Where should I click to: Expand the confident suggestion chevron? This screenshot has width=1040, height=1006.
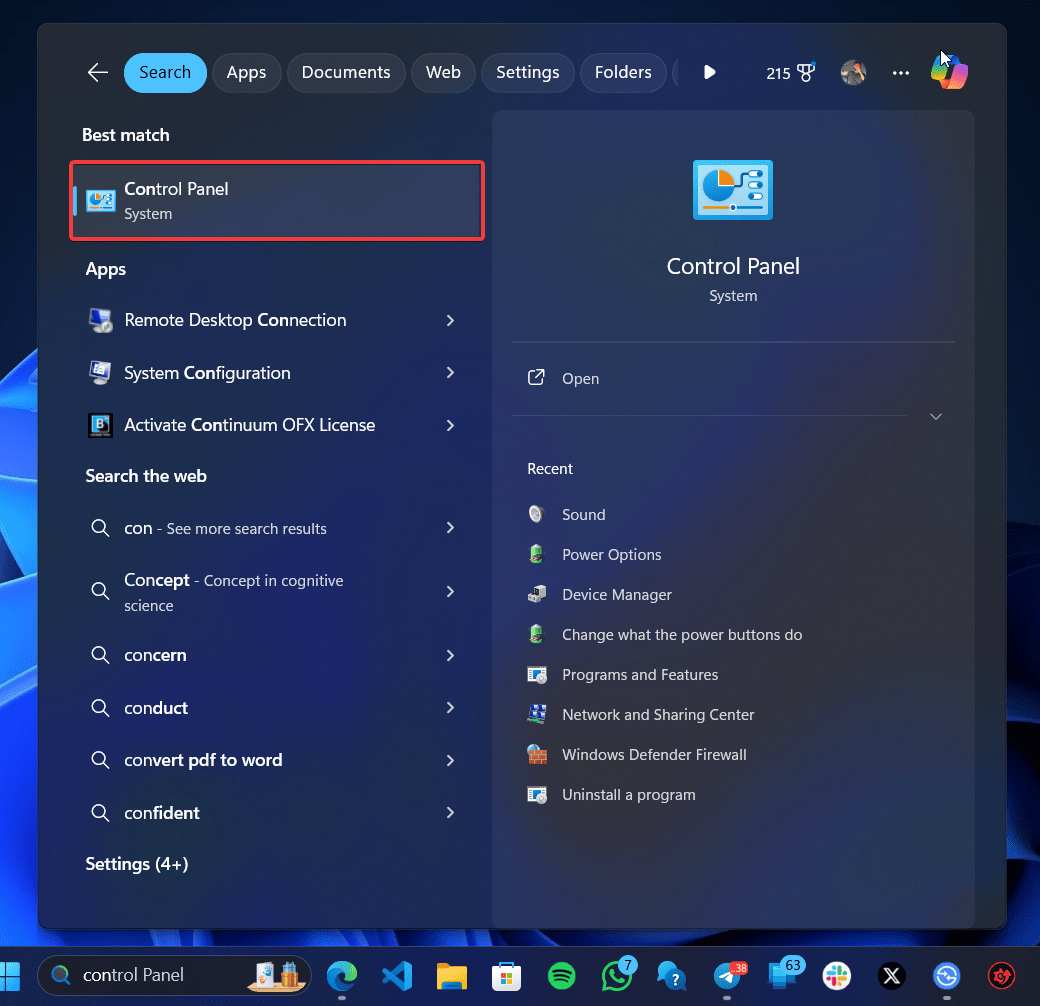(x=450, y=812)
